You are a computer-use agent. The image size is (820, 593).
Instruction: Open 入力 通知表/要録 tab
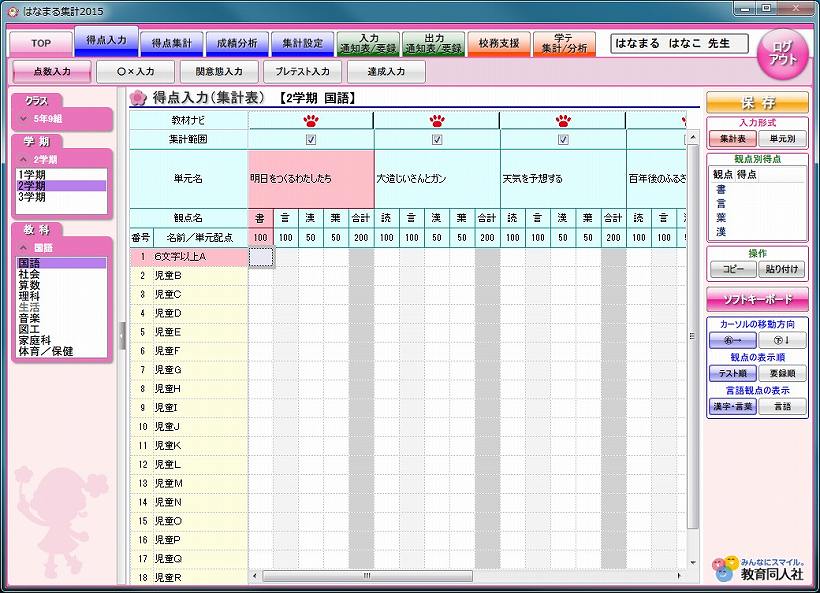(368, 43)
